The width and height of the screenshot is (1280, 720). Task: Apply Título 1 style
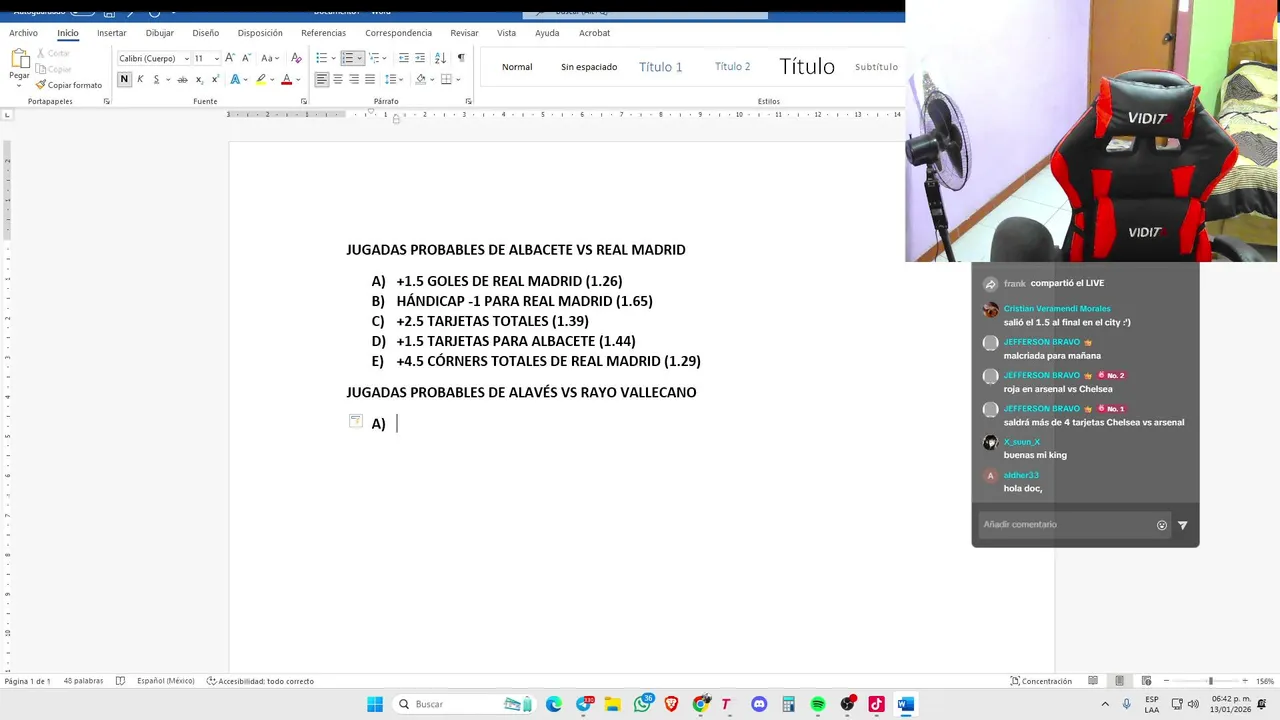point(660,67)
